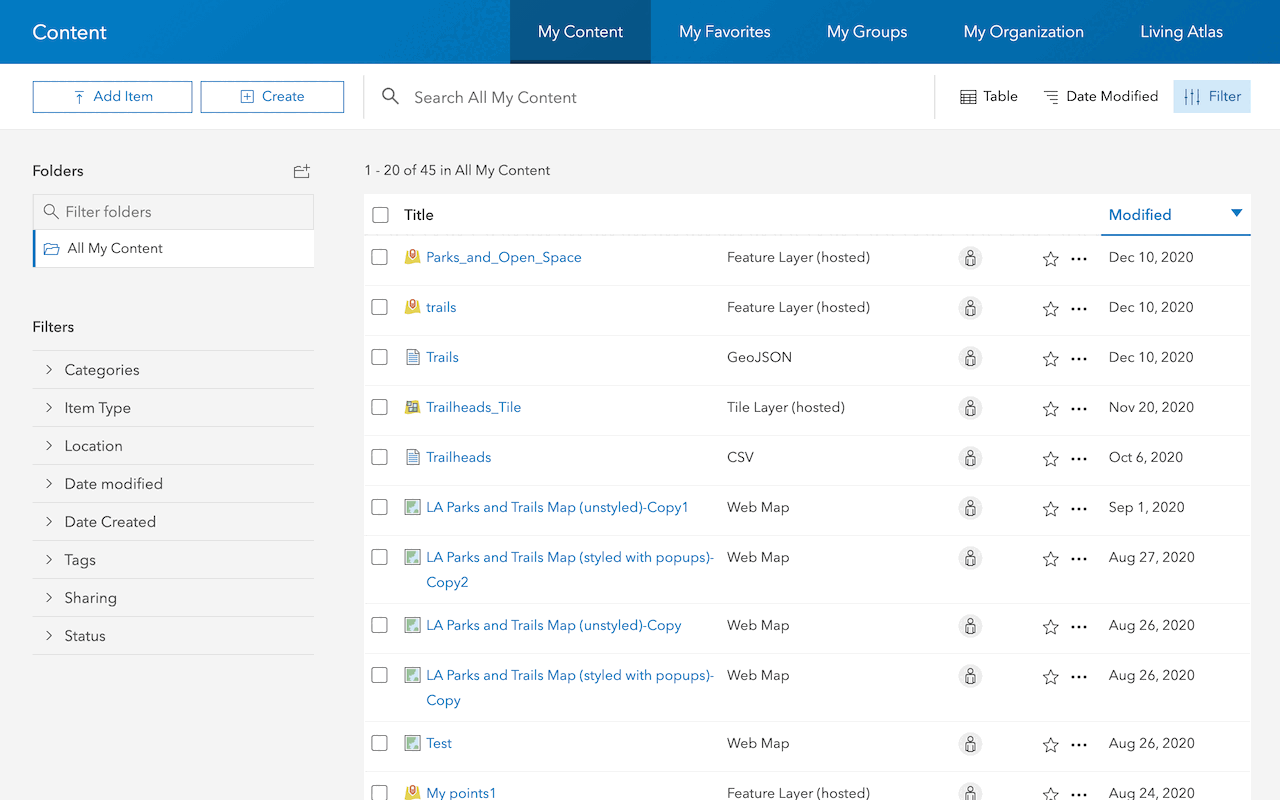Screen dimensions: 1280x800
Task: Click the Add Item button
Action: pos(112,97)
